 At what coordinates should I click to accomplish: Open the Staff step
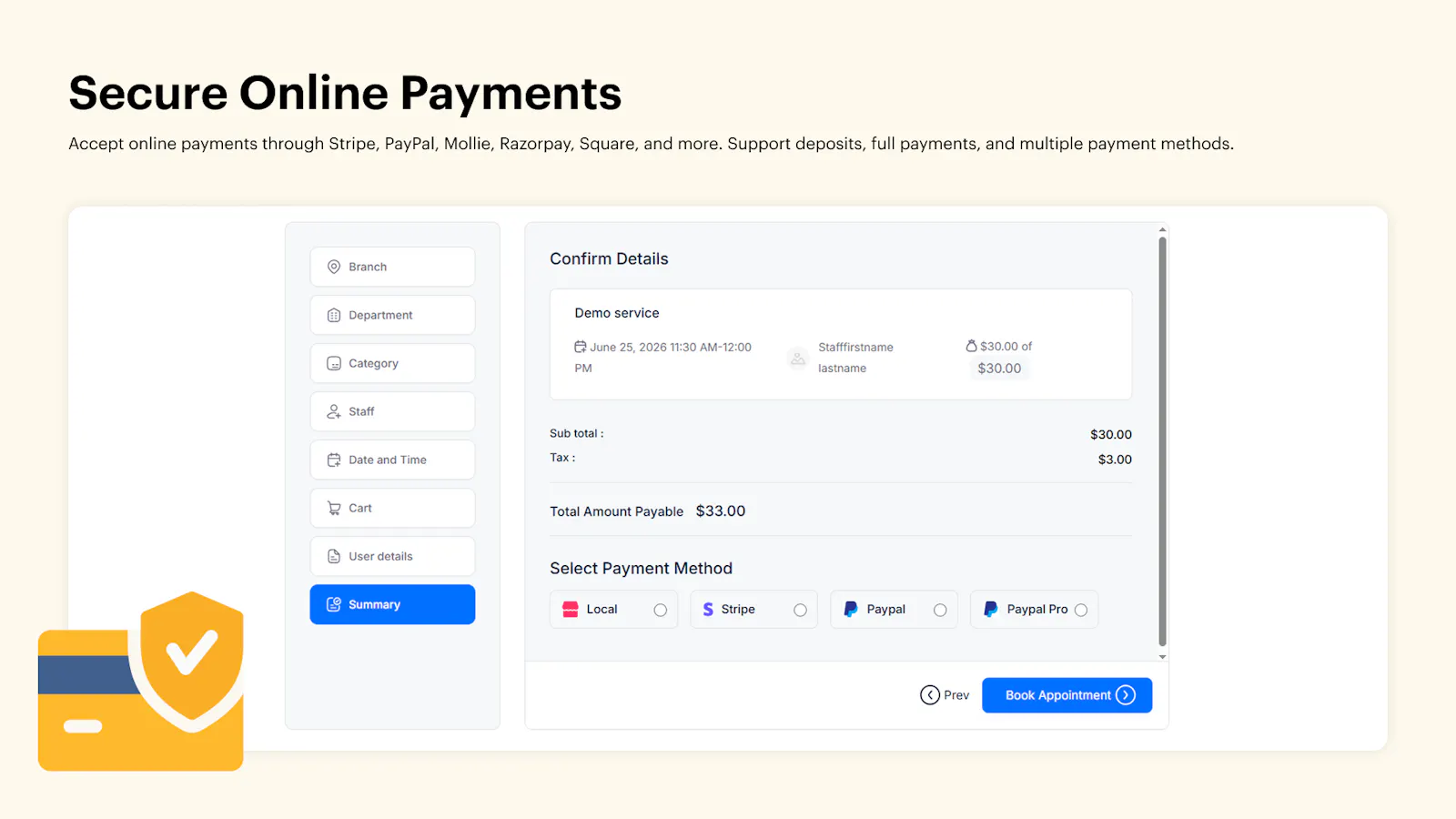392,411
